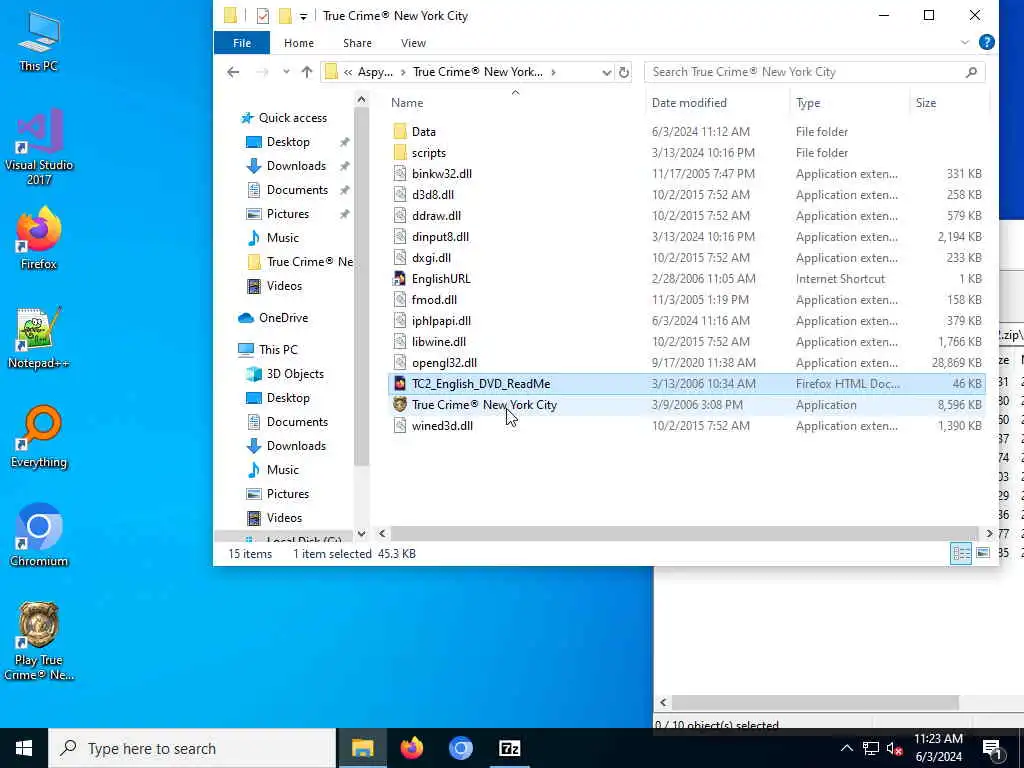Click the network tray icon
Screen dimensions: 1024x768
871,748
